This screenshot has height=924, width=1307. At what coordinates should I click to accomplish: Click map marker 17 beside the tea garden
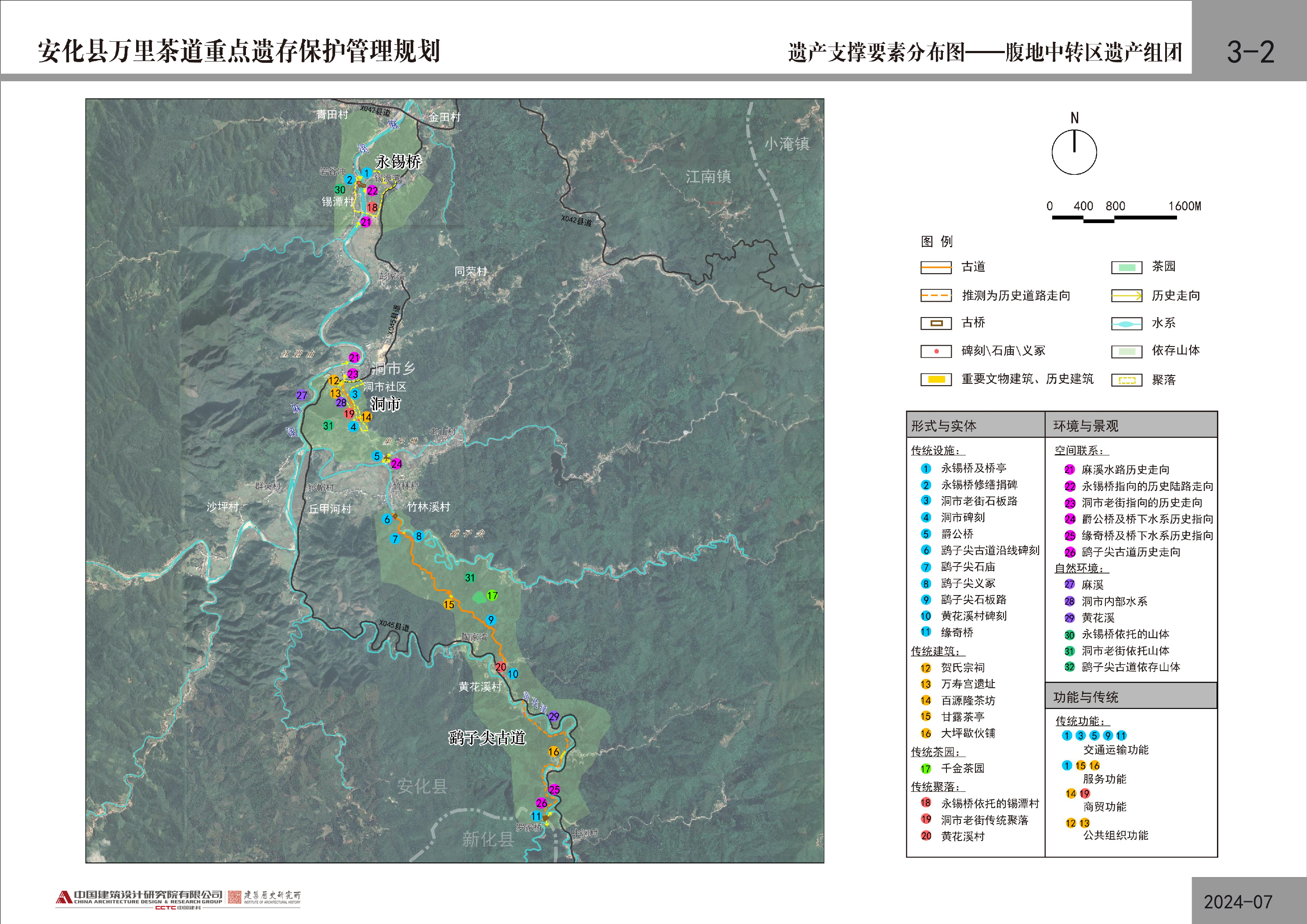[x=492, y=596]
